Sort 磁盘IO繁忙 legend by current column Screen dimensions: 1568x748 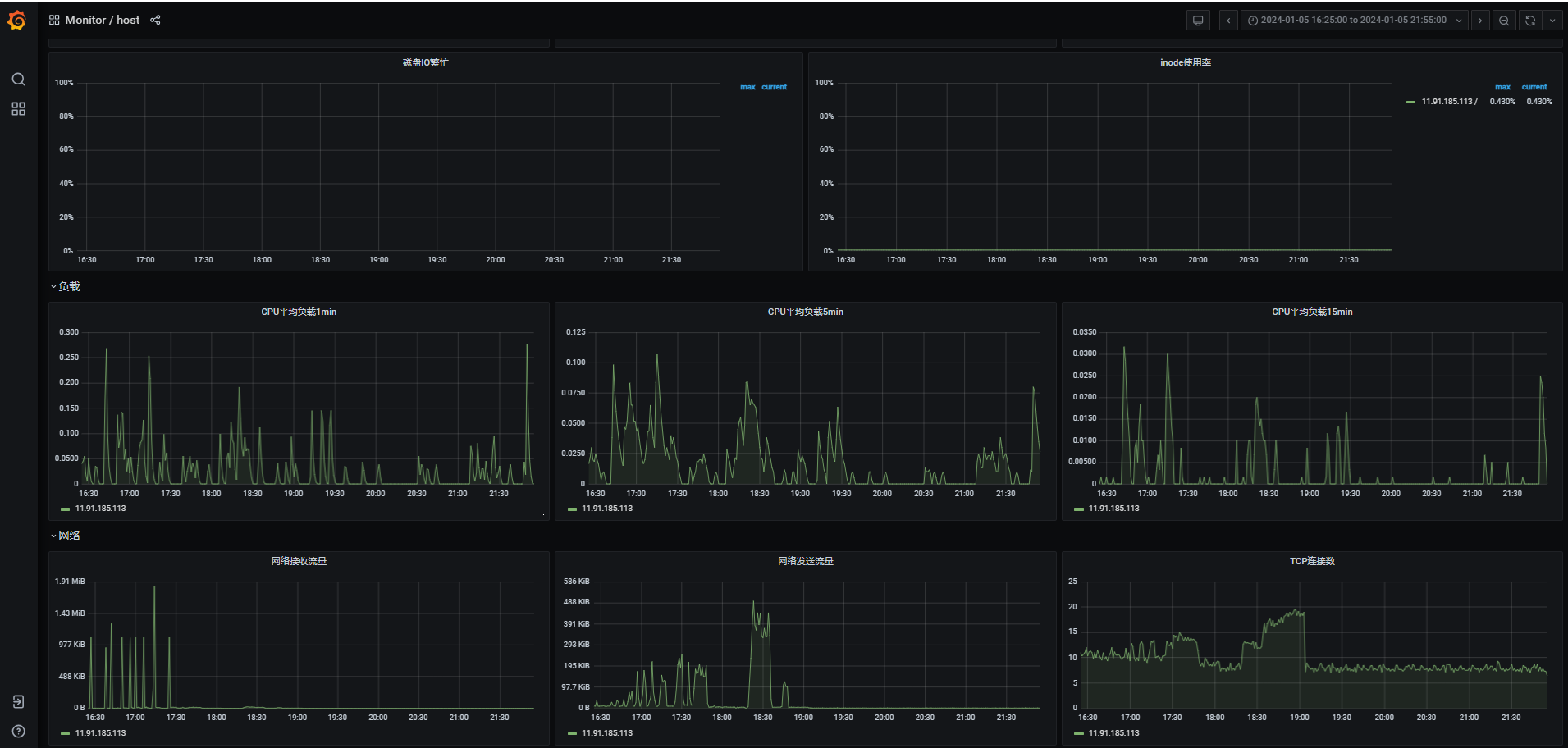[x=774, y=87]
